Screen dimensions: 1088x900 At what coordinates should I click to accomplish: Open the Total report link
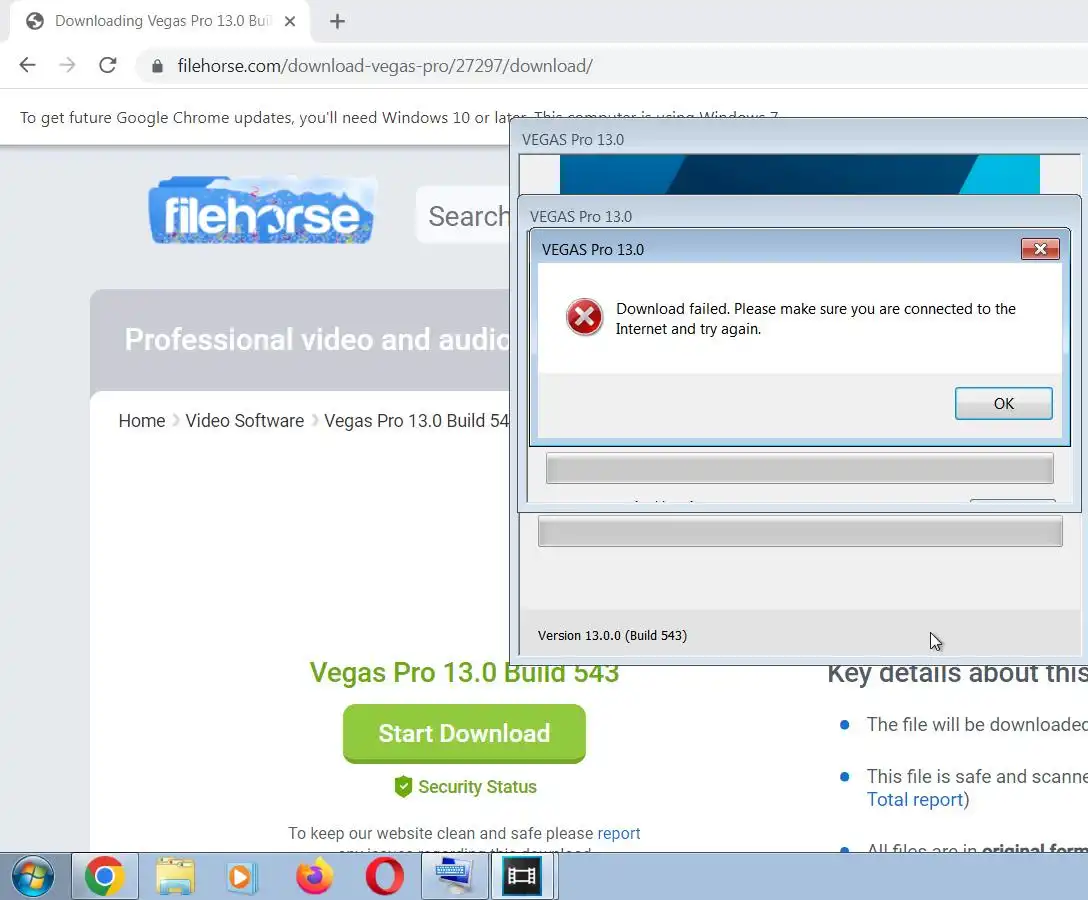(x=915, y=799)
